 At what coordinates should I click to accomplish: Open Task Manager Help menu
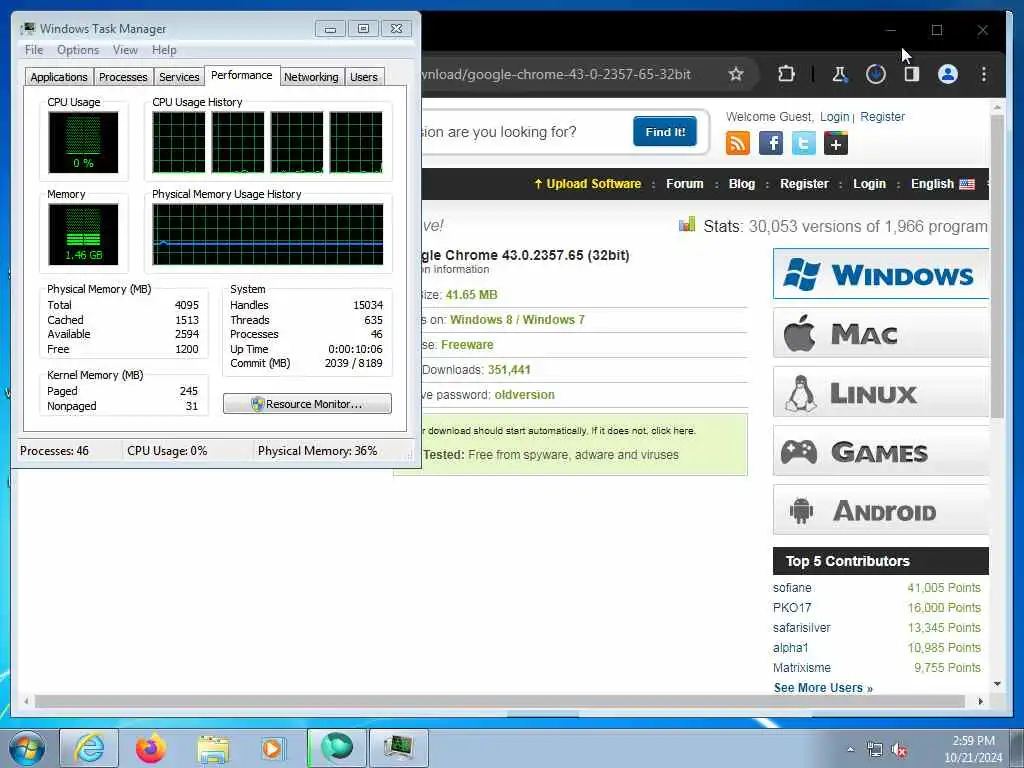point(164,50)
